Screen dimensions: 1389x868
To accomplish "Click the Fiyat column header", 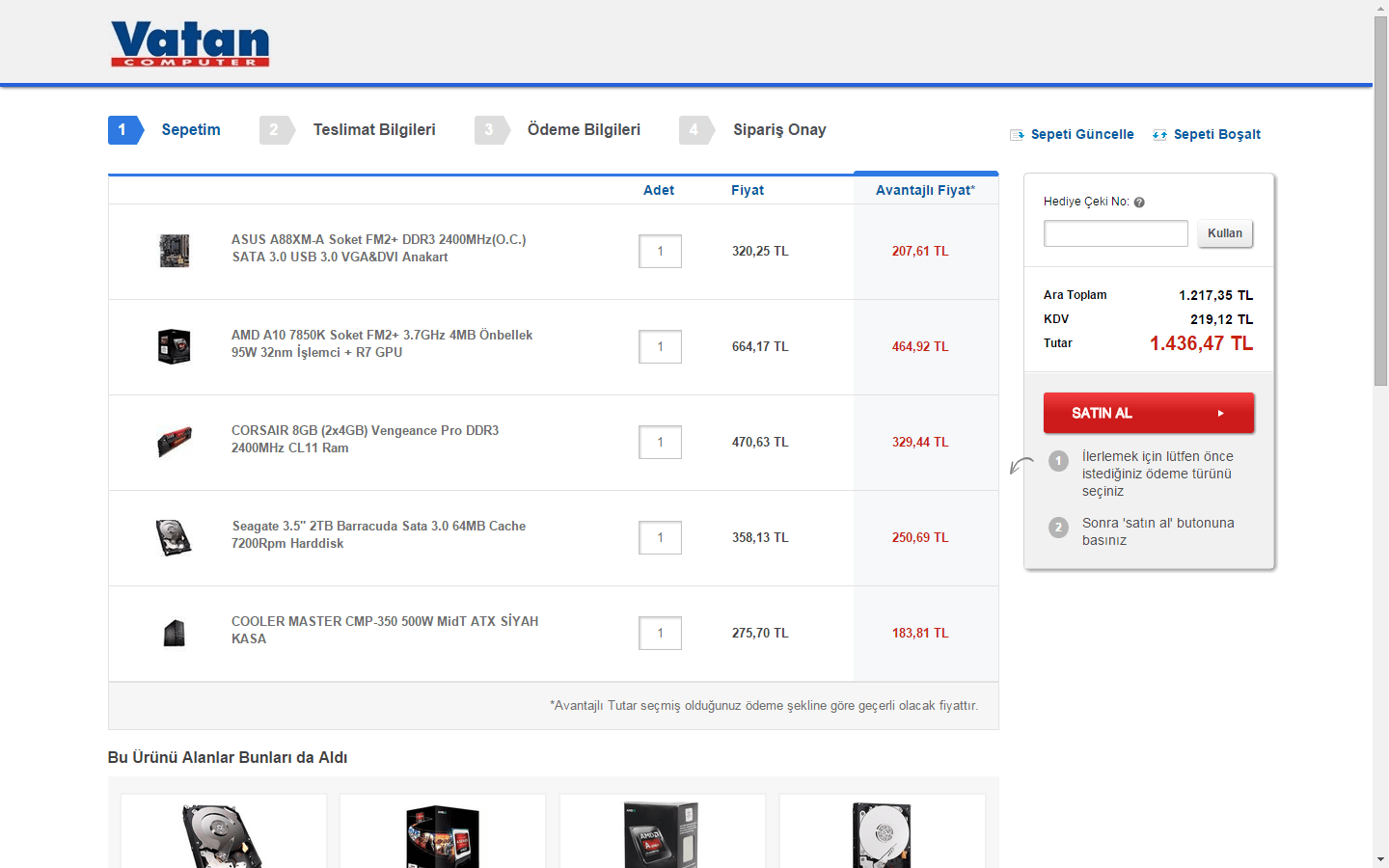I will click(748, 191).
